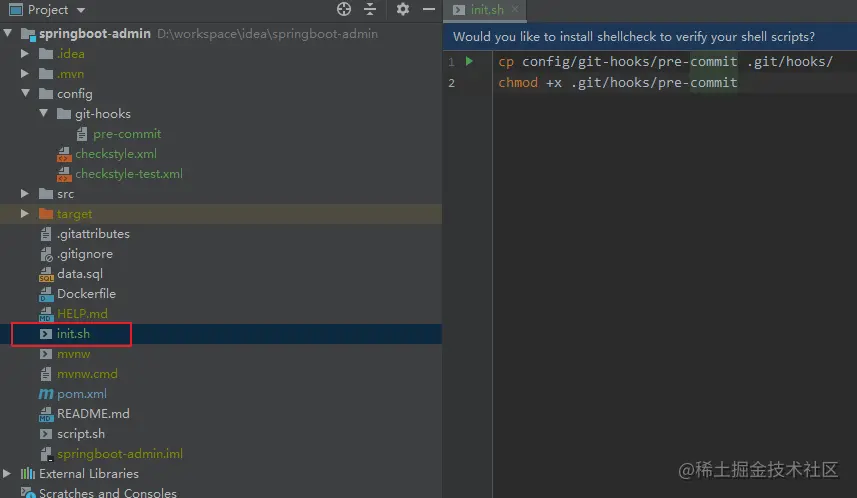Click the locate-in-project crosshair icon

(x=344, y=9)
